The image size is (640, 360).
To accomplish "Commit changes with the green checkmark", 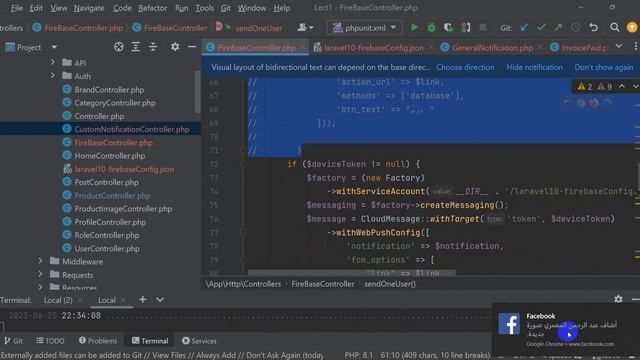I will coord(541,28).
